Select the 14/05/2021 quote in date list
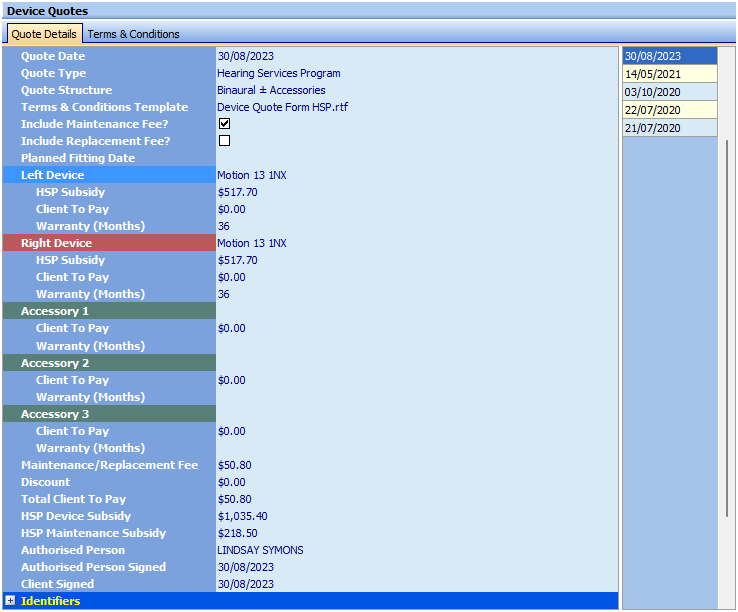This screenshot has height=612, width=738. click(x=669, y=74)
